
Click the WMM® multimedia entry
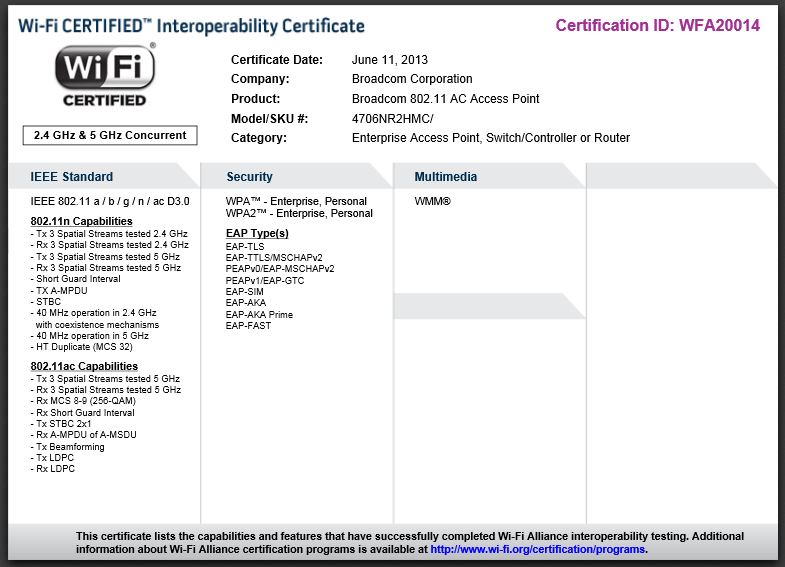tap(433, 201)
